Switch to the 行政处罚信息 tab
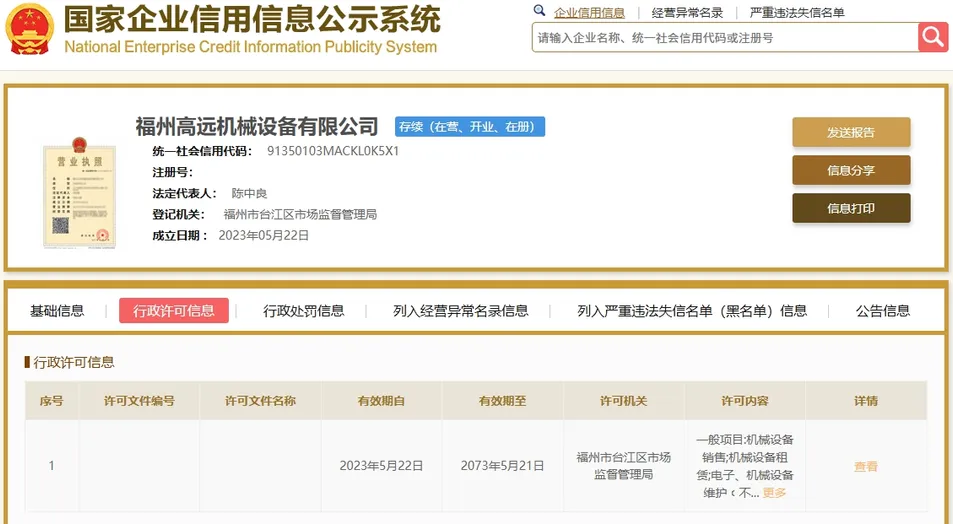Image resolution: width=953 pixels, height=524 pixels. (304, 311)
